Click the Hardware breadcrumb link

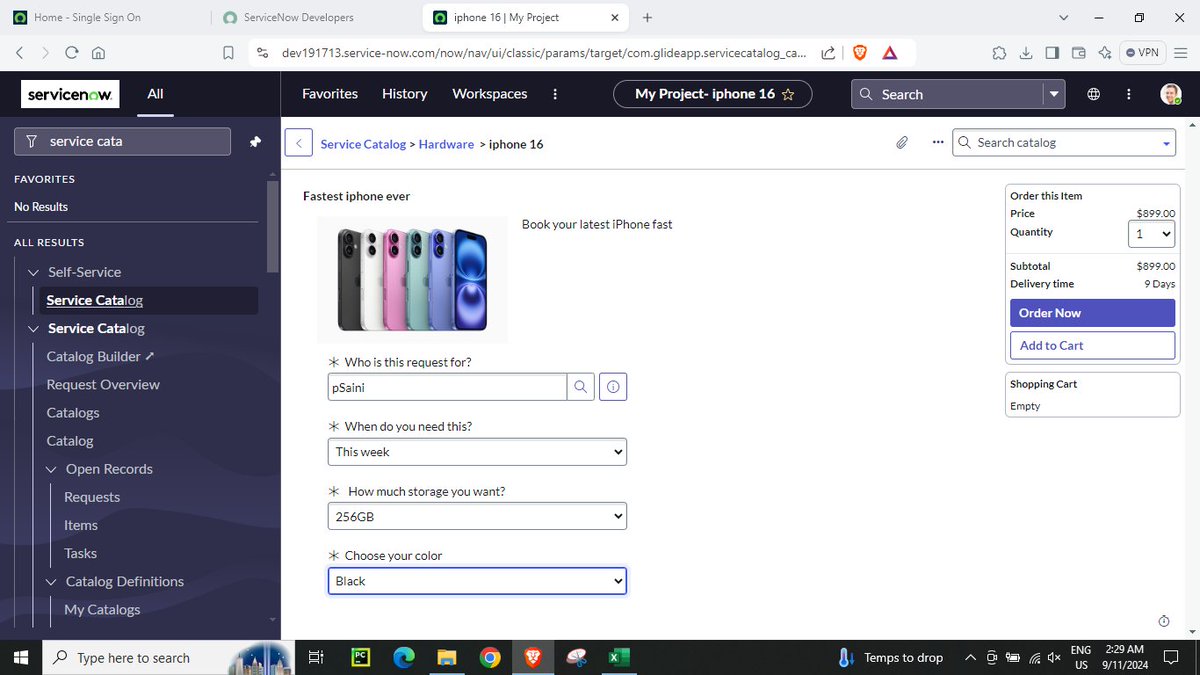pos(446,144)
